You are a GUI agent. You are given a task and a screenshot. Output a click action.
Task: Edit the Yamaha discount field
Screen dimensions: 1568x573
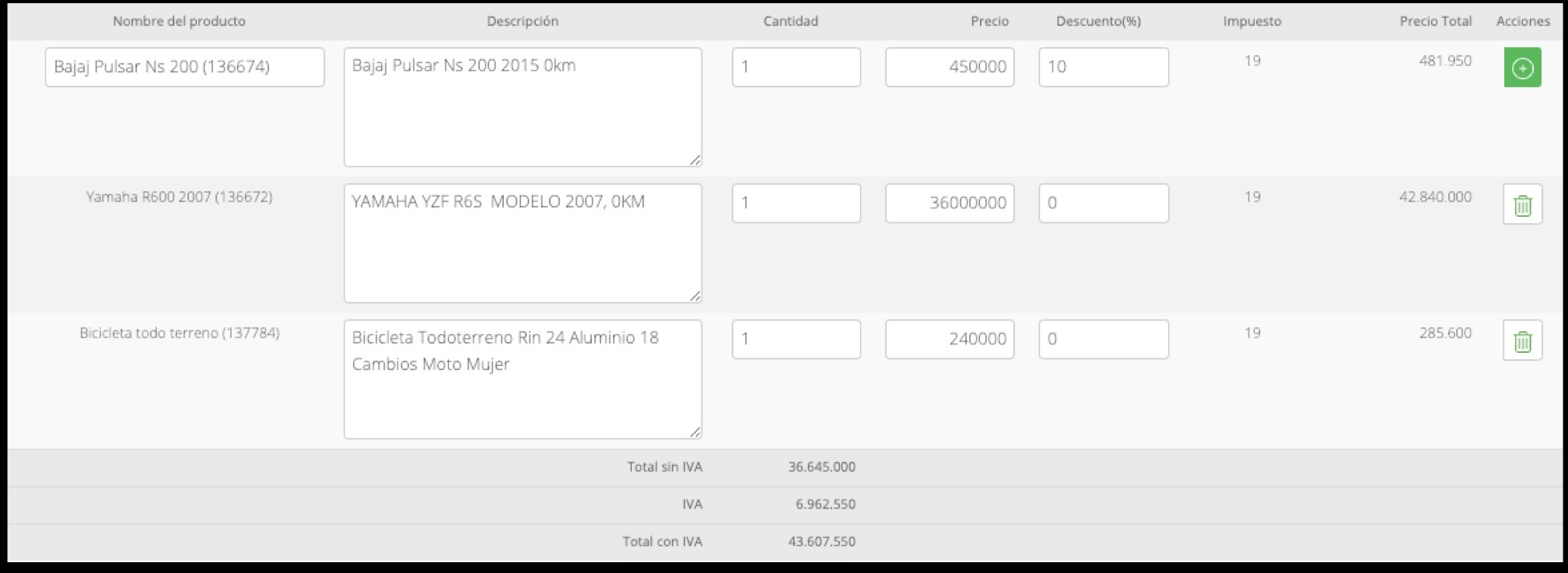(x=1103, y=203)
